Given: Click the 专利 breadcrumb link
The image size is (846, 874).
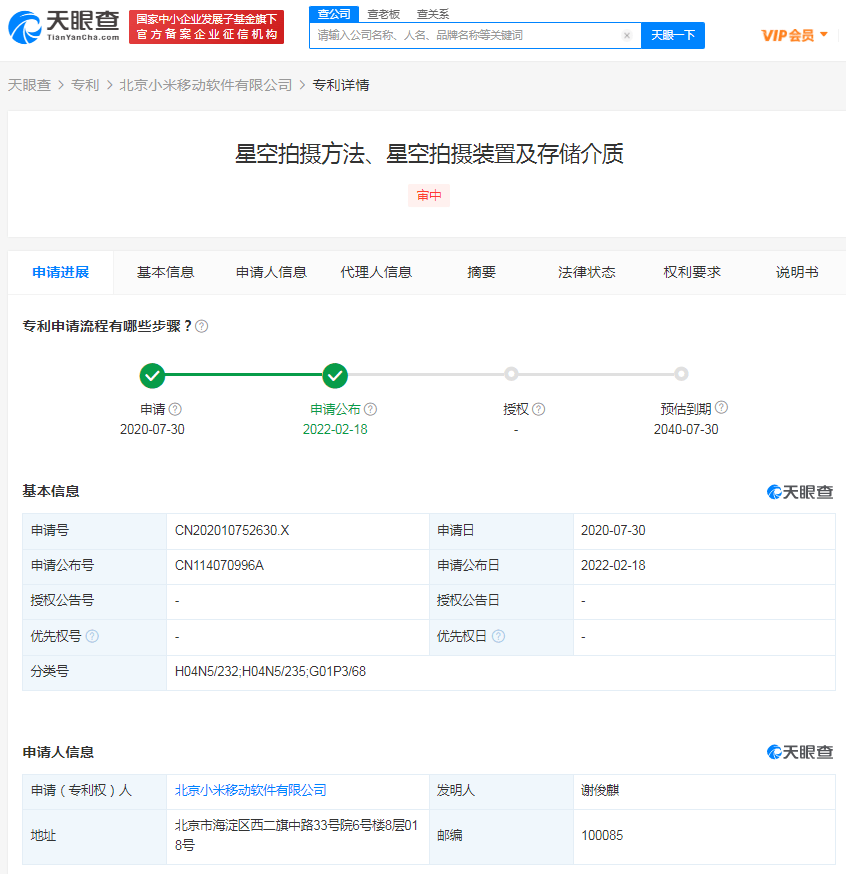Looking at the screenshot, I should click(85, 85).
